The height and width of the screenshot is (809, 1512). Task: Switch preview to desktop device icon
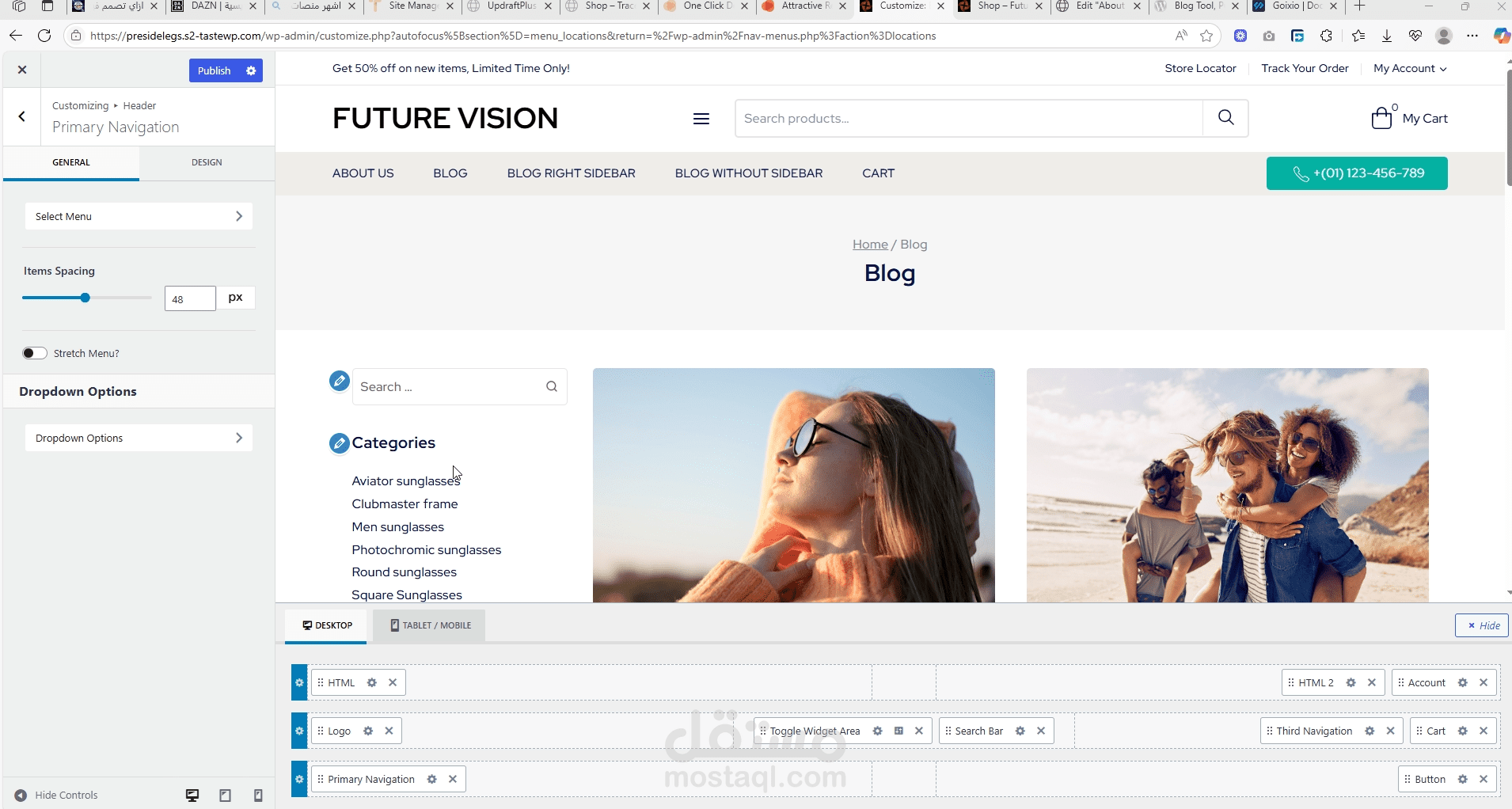coord(192,796)
